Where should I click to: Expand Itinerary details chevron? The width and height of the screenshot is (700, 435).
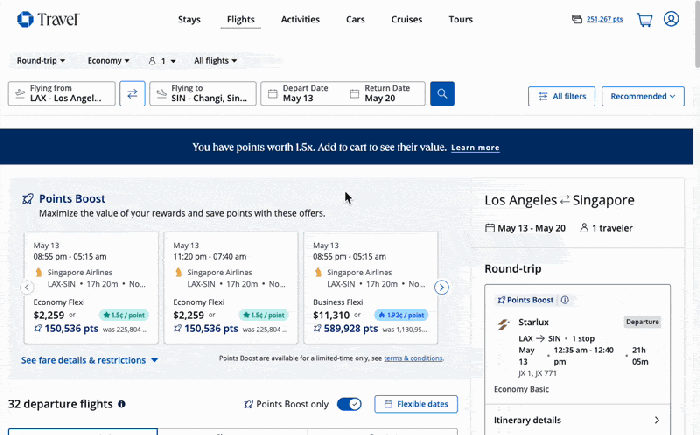656,420
